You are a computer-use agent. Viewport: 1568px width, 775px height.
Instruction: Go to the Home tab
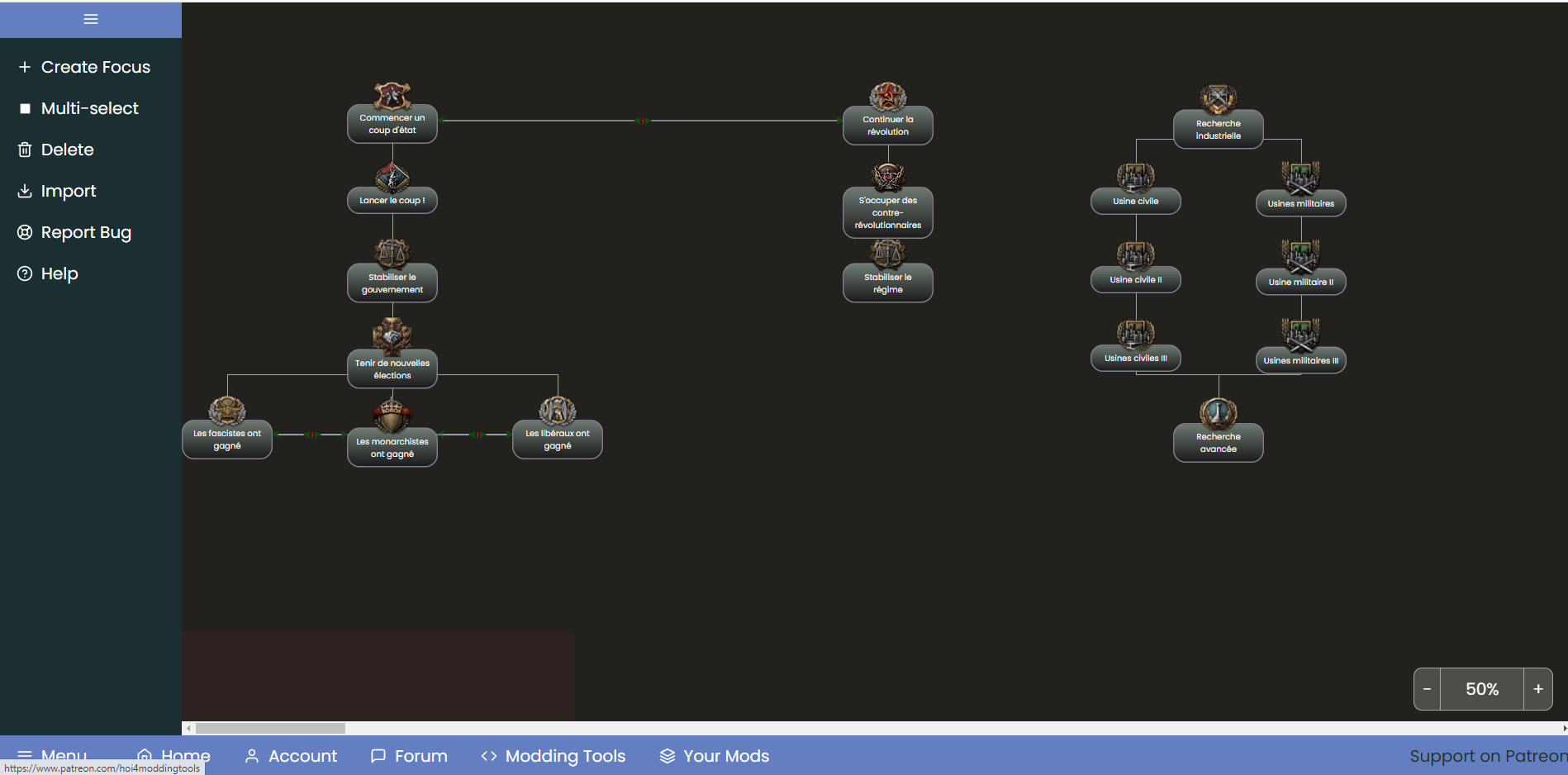click(x=173, y=755)
